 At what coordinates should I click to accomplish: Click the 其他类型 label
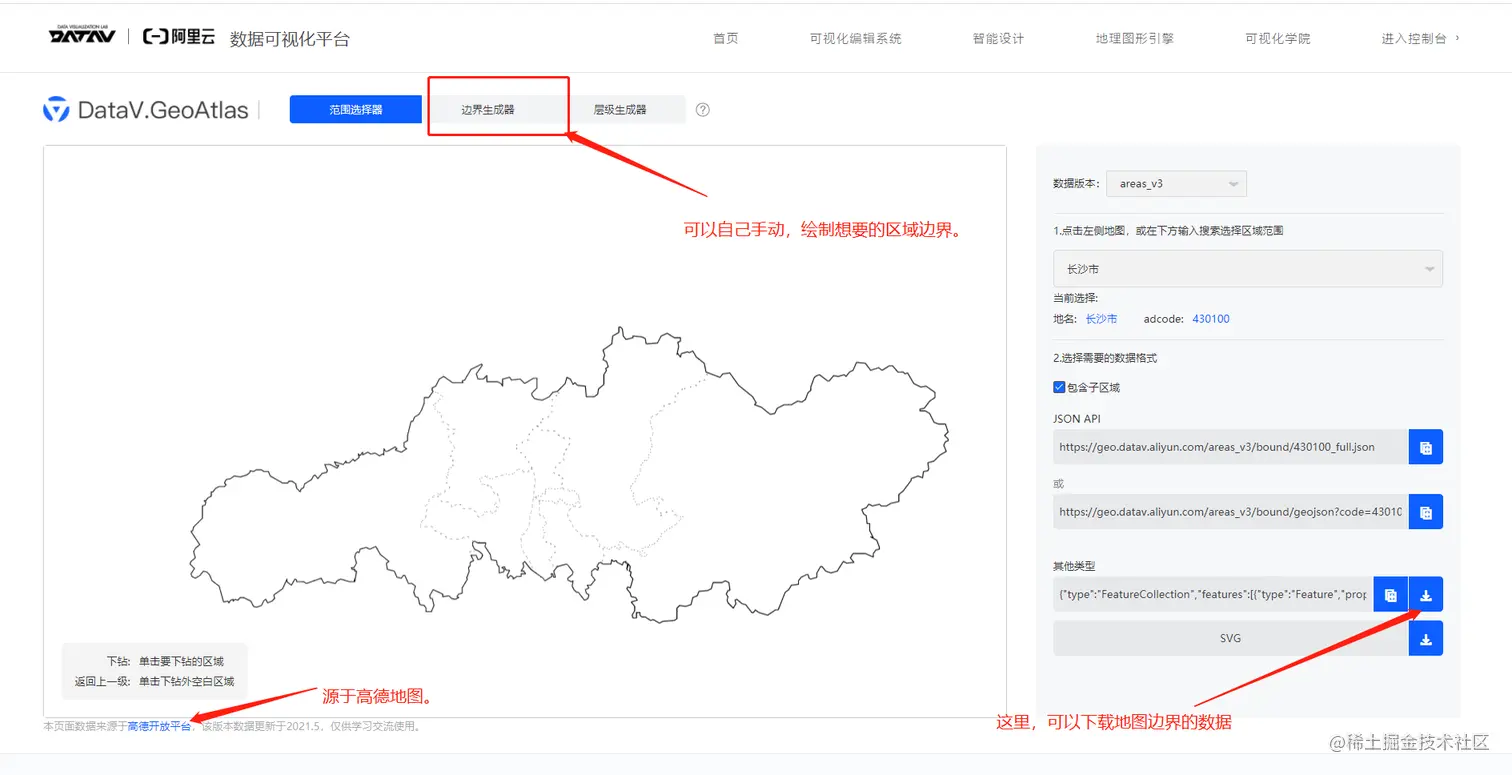point(1074,566)
